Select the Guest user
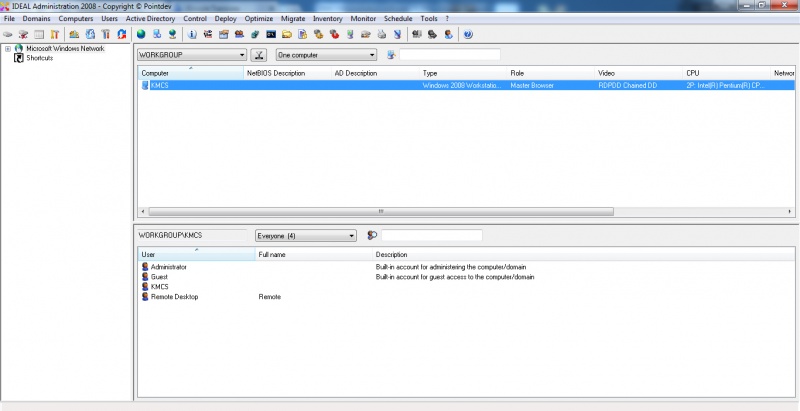Screen dimensions: 800x411 [x=159, y=277]
